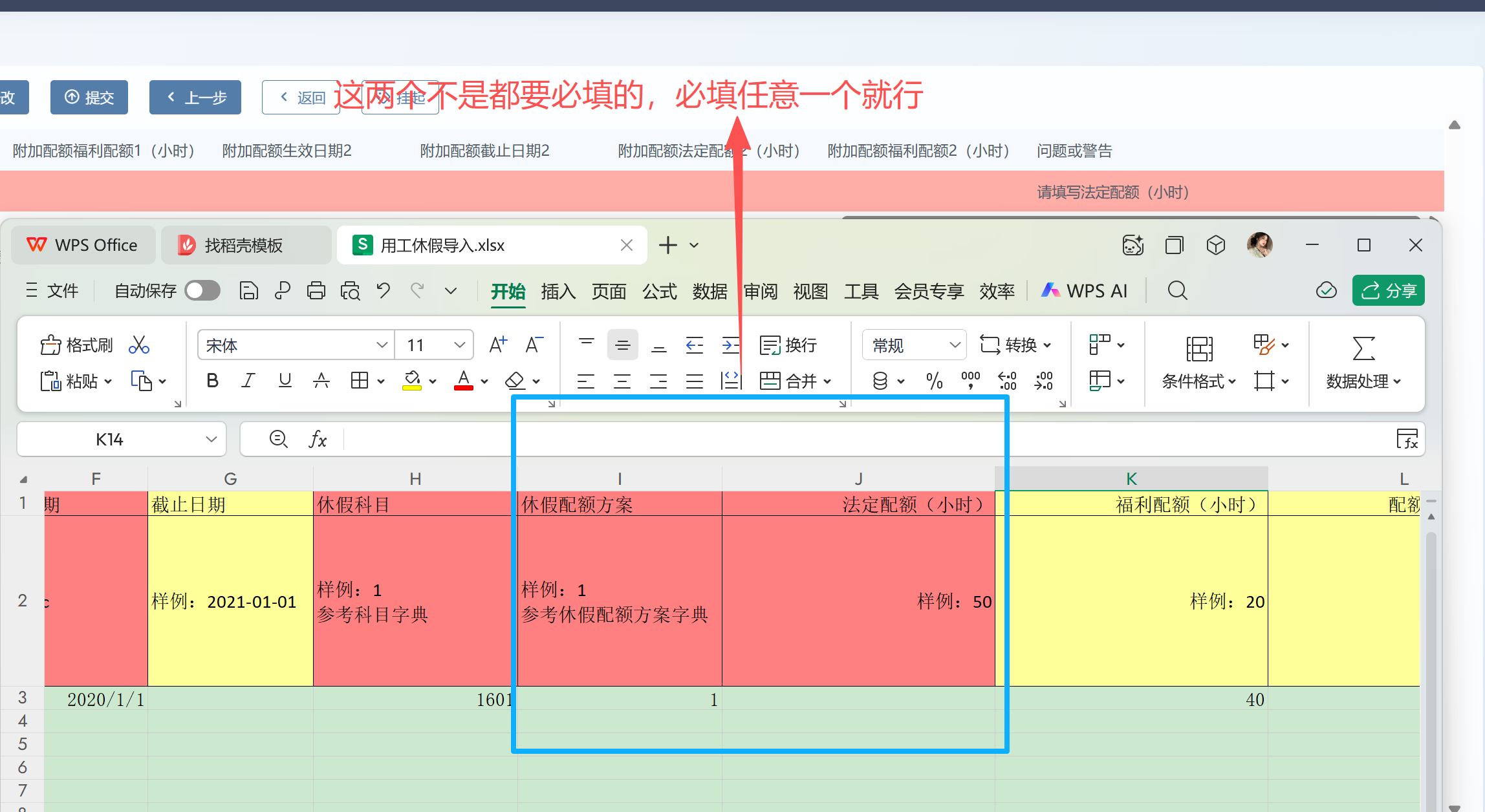Click the percent style icon

tap(934, 381)
